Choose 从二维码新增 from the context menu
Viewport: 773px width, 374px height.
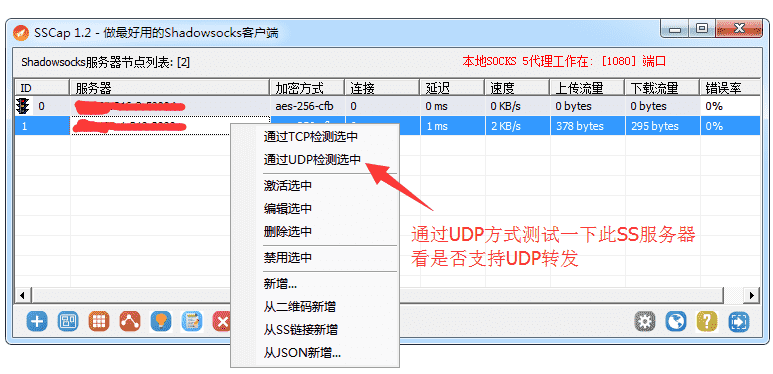[x=300, y=306]
